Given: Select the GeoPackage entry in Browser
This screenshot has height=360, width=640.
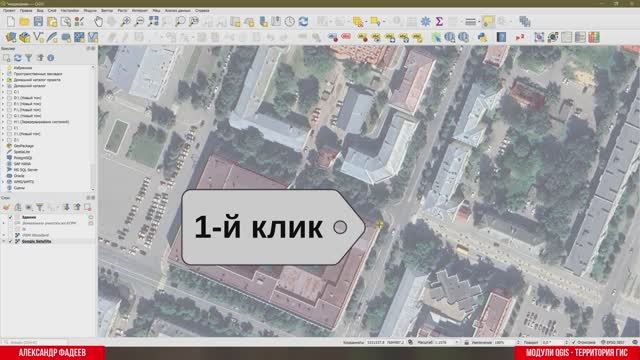Looking at the screenshot, I should tap(24, 146).
